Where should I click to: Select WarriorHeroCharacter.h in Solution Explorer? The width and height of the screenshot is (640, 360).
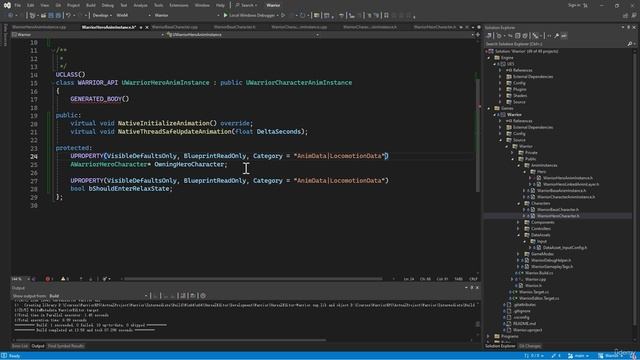(x=558, y=216)
